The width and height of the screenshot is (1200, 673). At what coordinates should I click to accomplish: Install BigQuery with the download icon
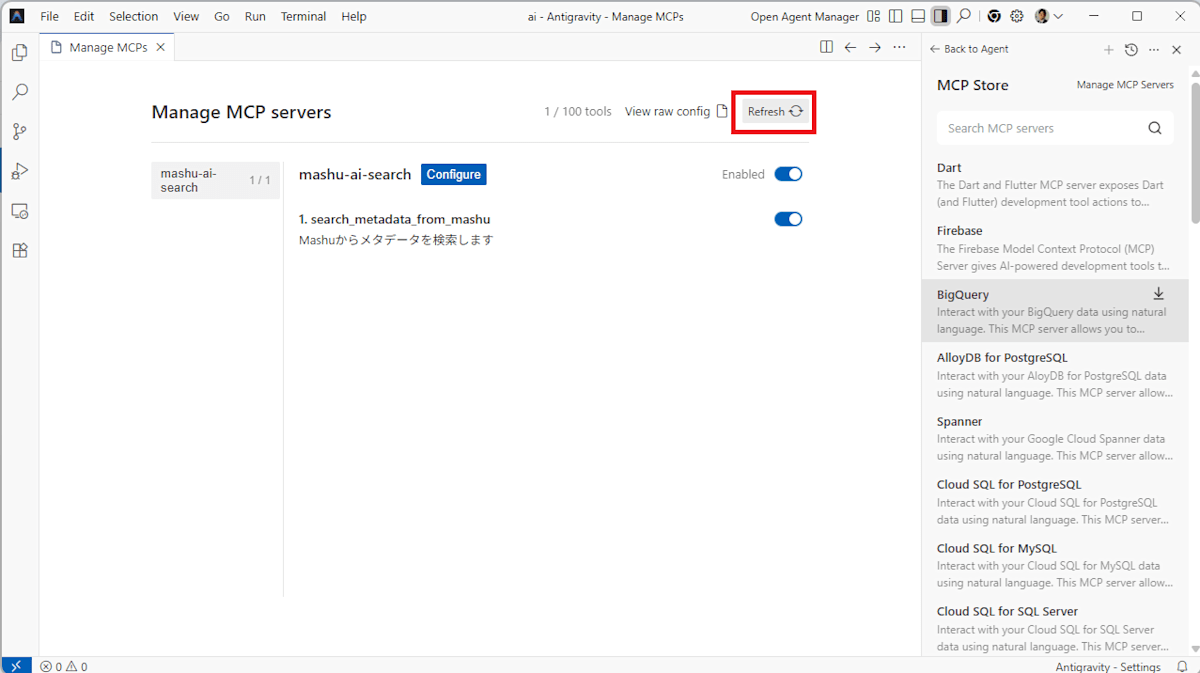point(1159,294)
